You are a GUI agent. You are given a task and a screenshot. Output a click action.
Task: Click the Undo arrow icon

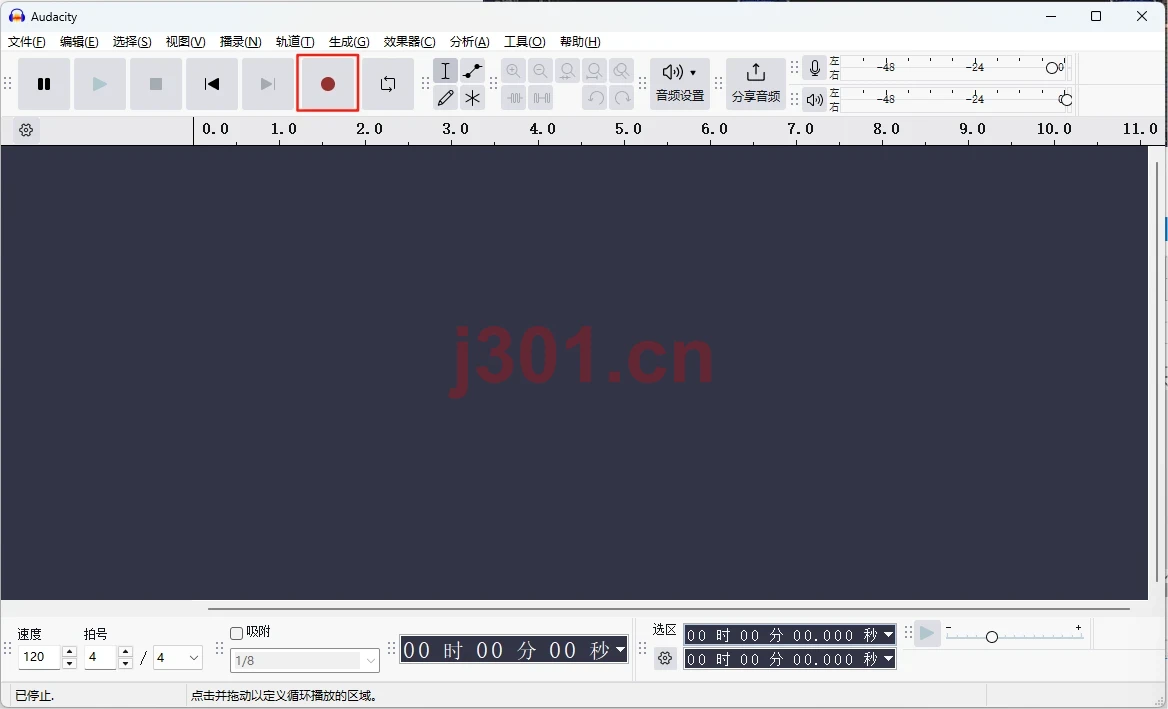594,98
